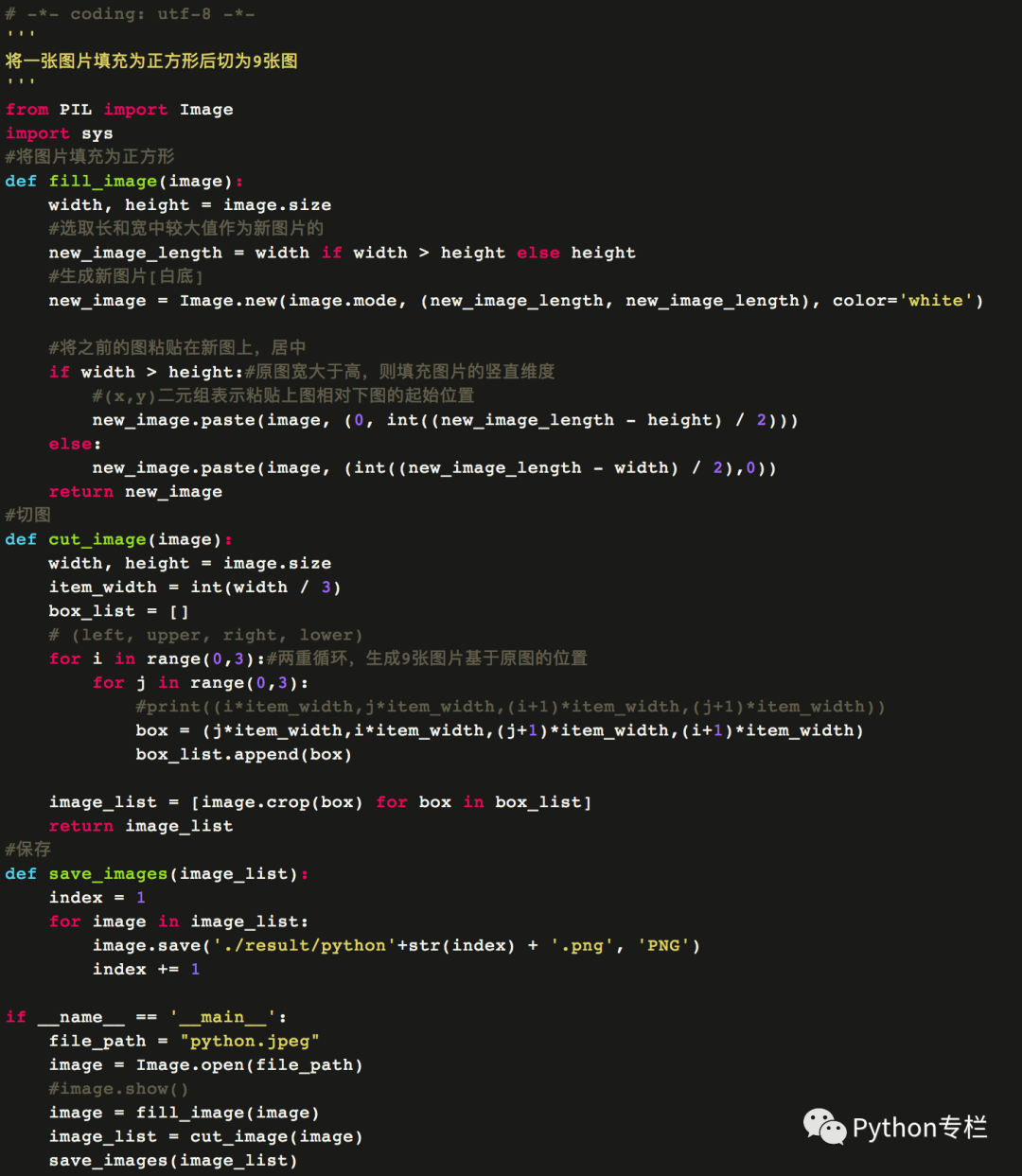Click the comment "#将图片填充为正方形"
Screen dimensions: 1022x1176
tap(90, 157)
